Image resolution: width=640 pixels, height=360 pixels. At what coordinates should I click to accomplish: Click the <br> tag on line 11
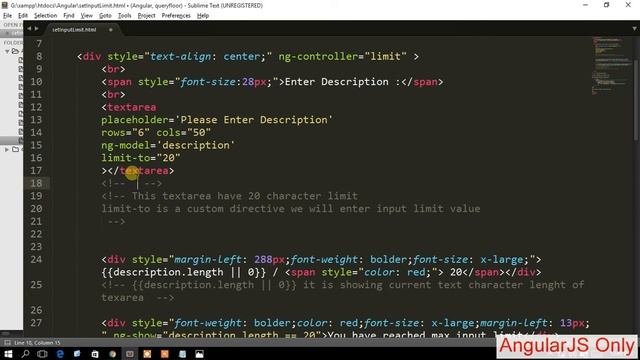pyautogui.click(x=113, y=94)
